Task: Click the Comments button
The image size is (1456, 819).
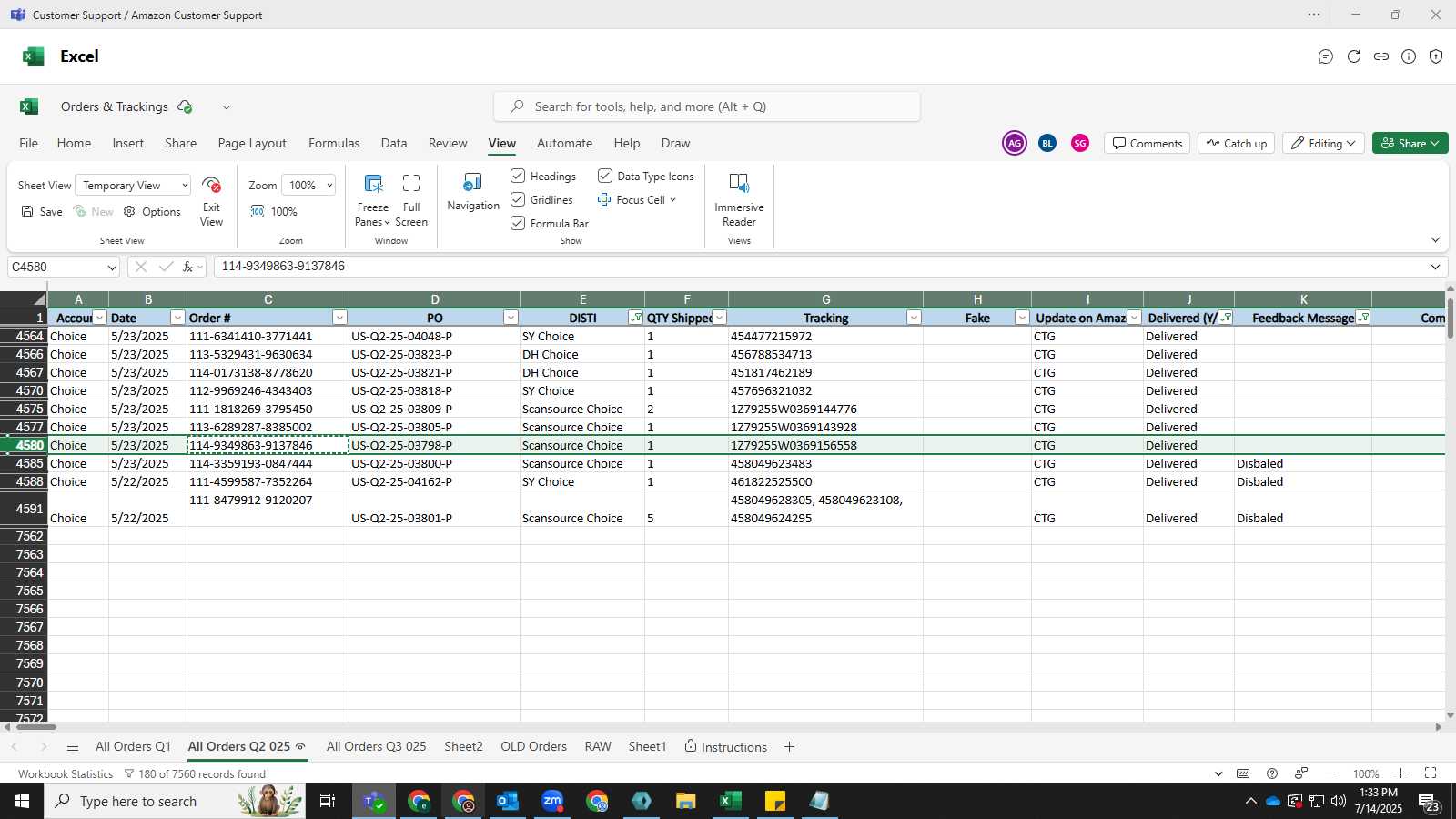Action: [1148, 144]
